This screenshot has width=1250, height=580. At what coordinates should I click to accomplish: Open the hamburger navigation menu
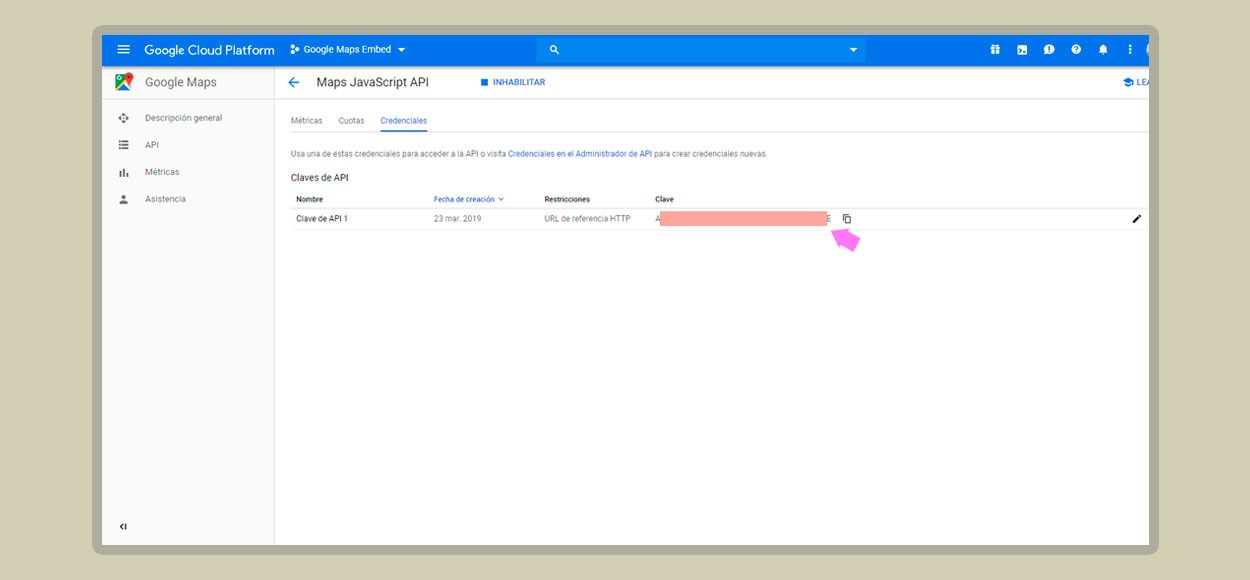click(x=123, y=50)
